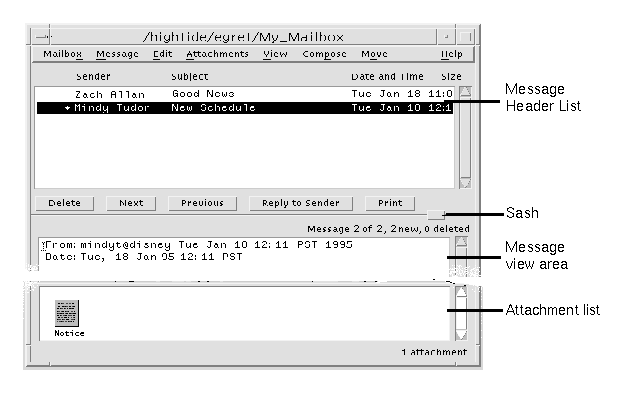Open the window menu button in title bar
Image resolution: width=623 pixels, height=393 pixels.
(x=42, y=37)
